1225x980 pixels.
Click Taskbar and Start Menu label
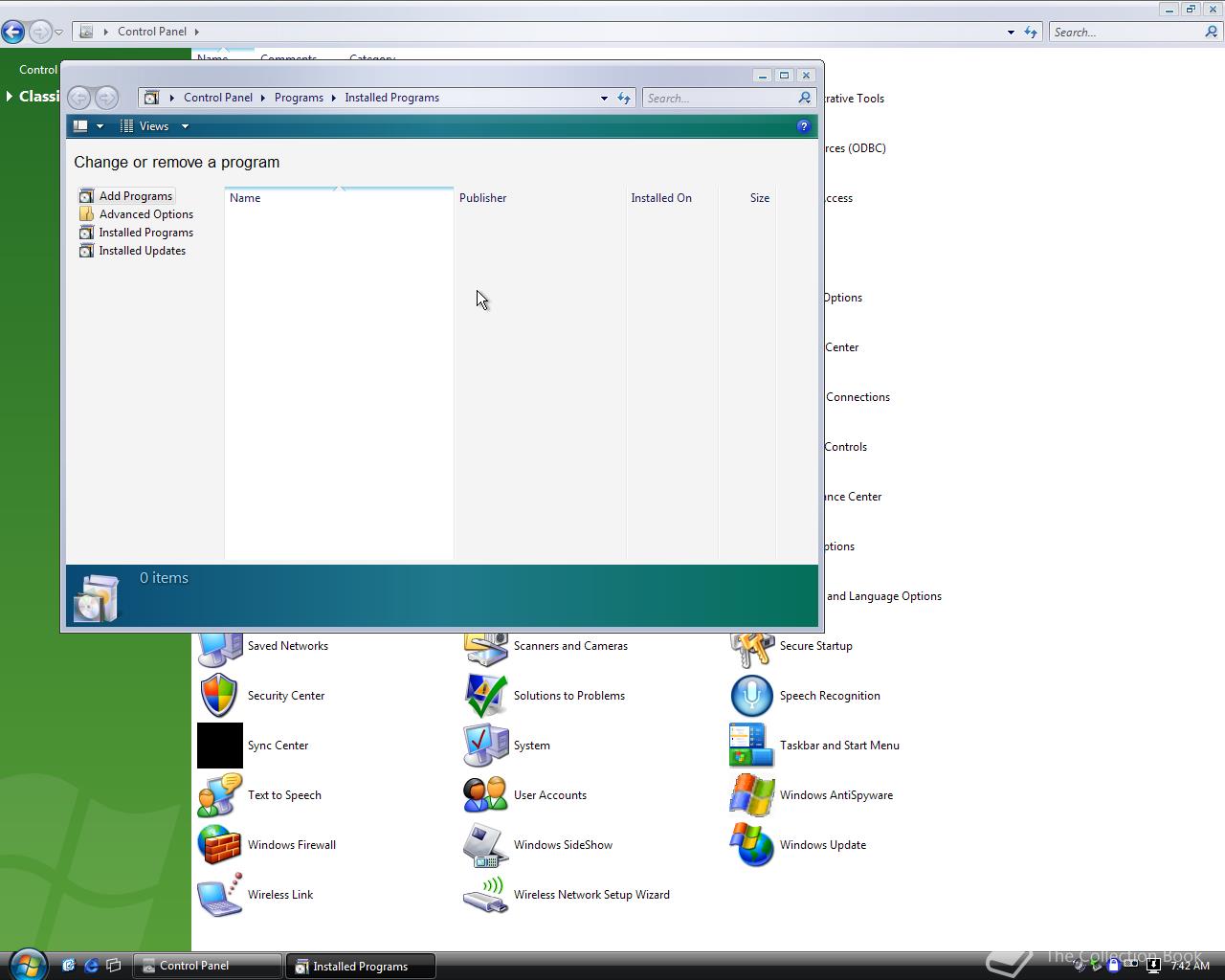839,746
